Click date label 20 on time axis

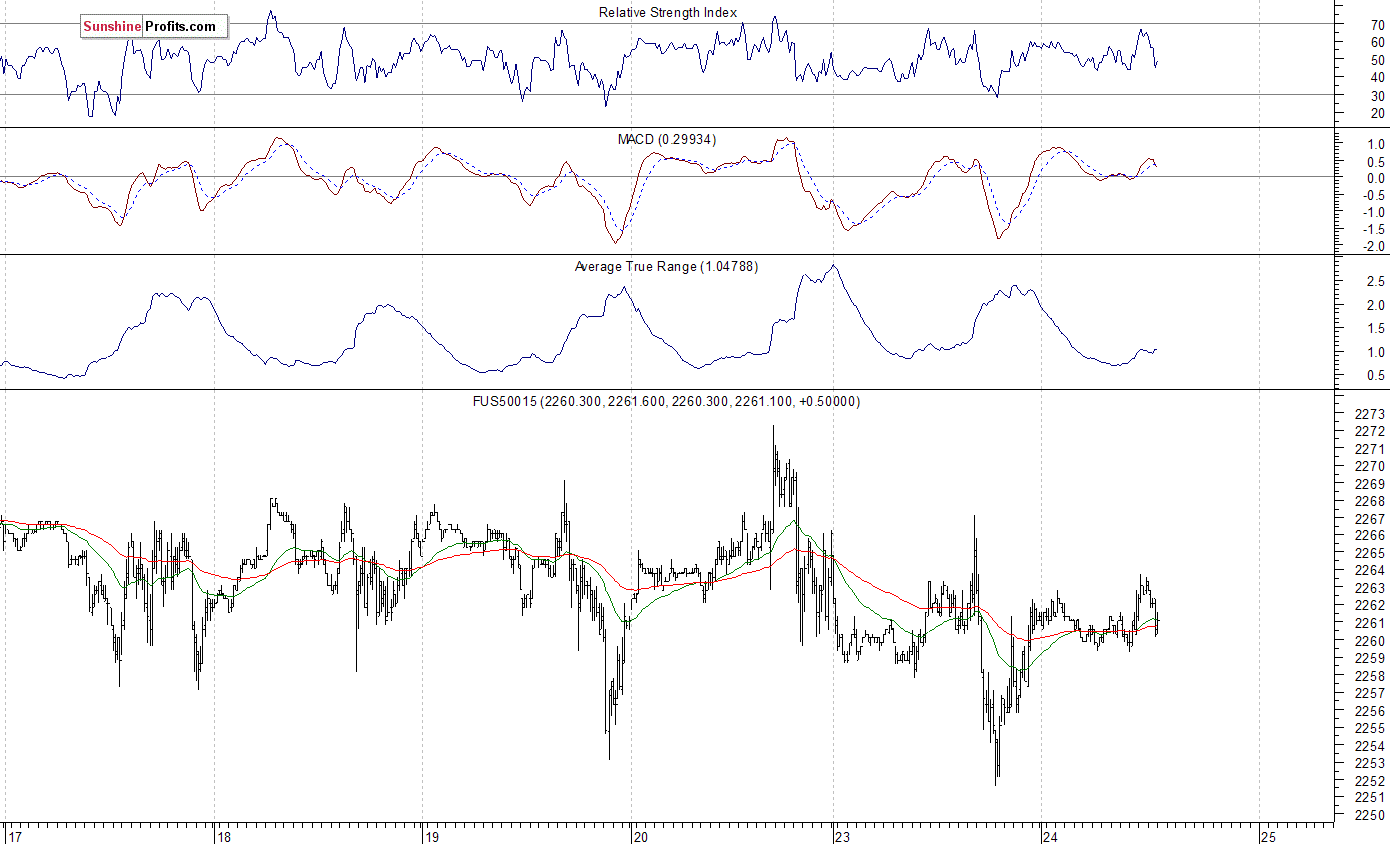pos(641,836)
